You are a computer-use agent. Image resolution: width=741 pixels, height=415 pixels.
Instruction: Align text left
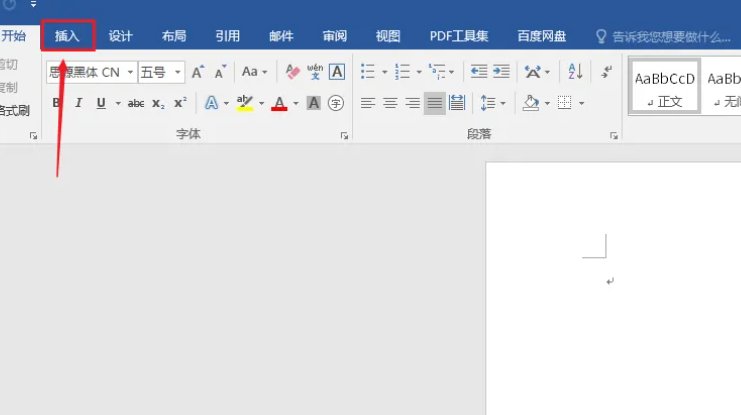click(368, 103)
